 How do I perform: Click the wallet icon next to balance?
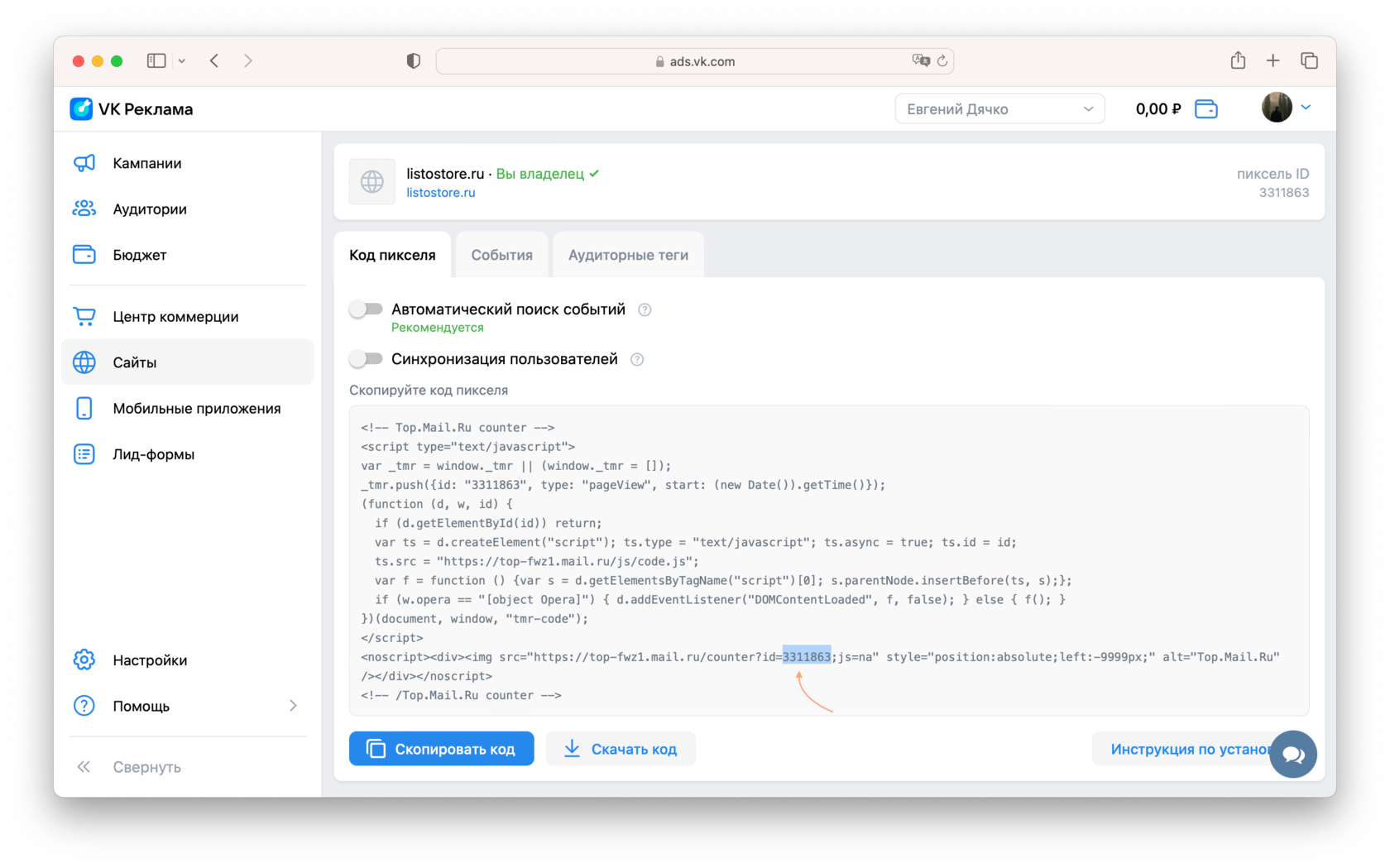(x=1206, y=109)
